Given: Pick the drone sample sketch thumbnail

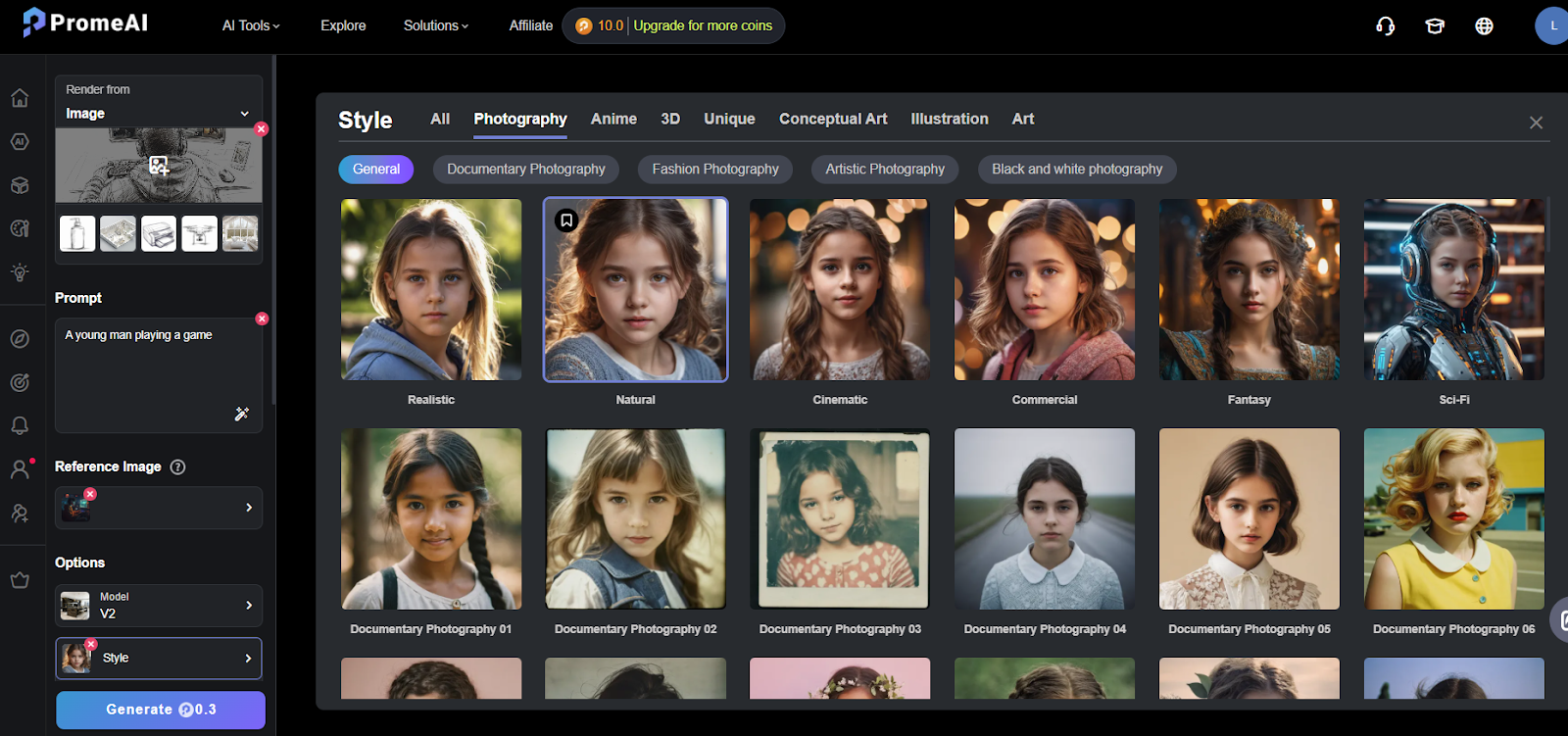Looking at the screenshot, I should coord(199,233).
